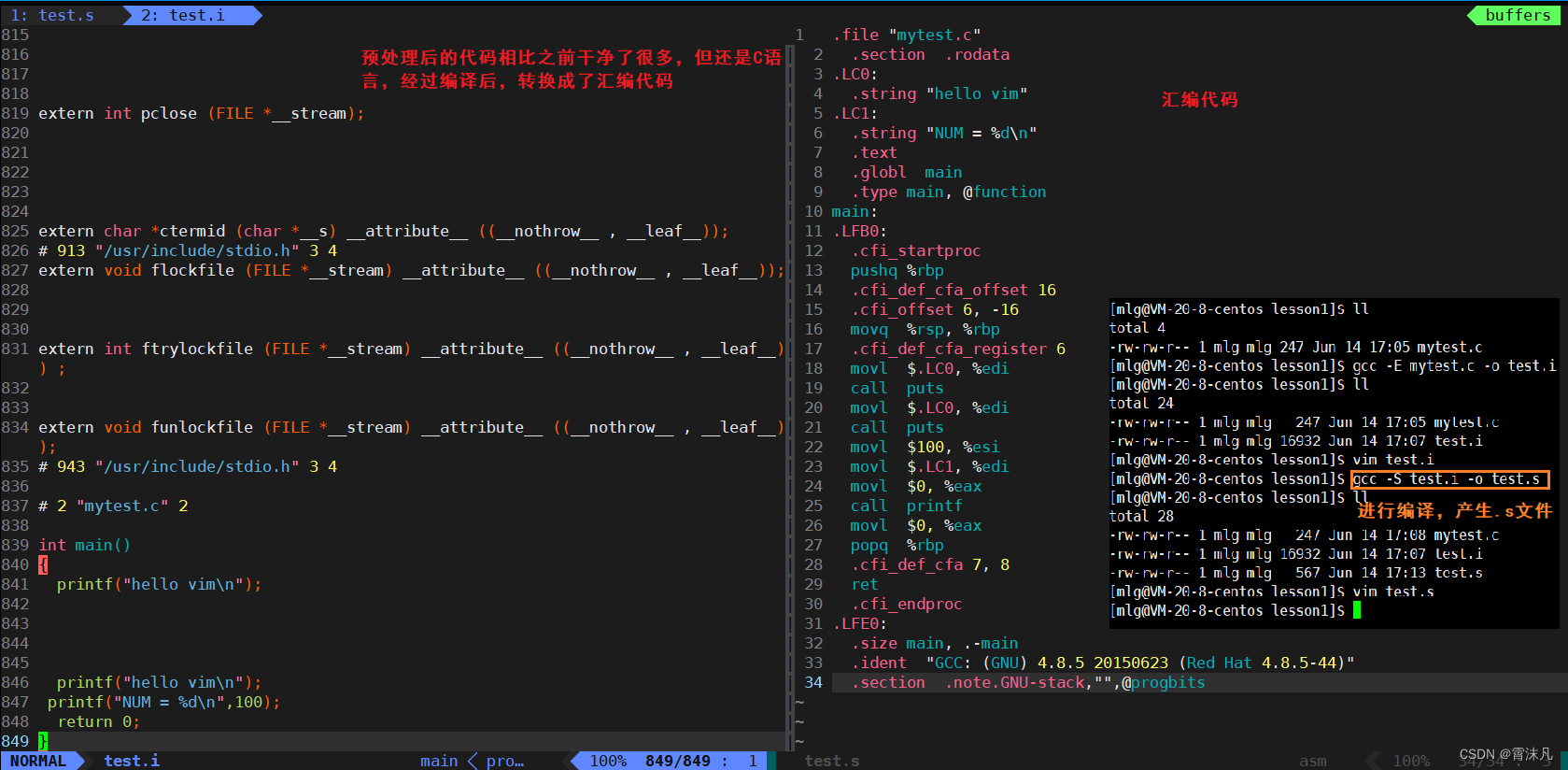Click the green buffers label
1568x770 pixels.
(x=1518, y=15)
